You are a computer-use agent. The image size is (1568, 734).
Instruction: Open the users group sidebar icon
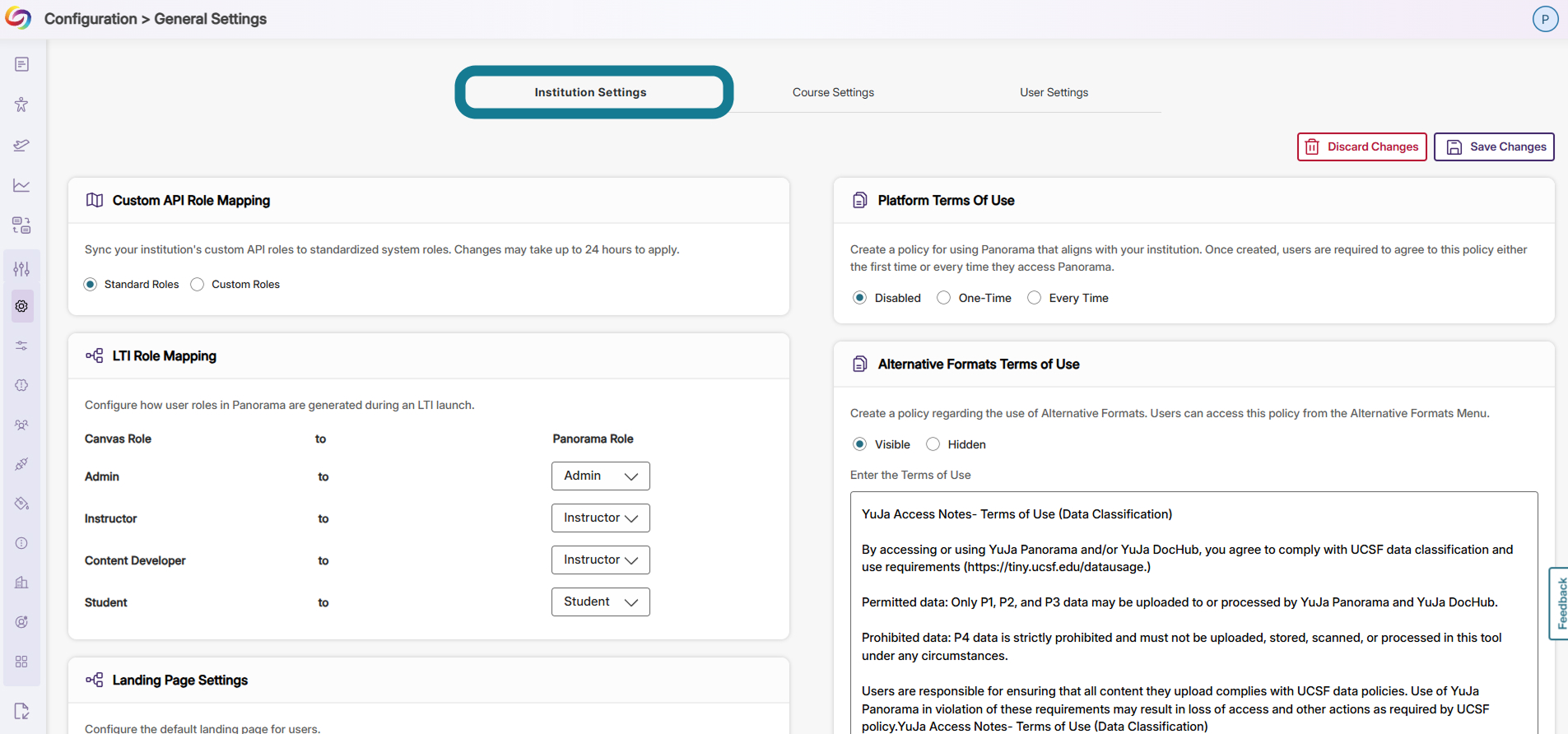click(x=22, y=425)
